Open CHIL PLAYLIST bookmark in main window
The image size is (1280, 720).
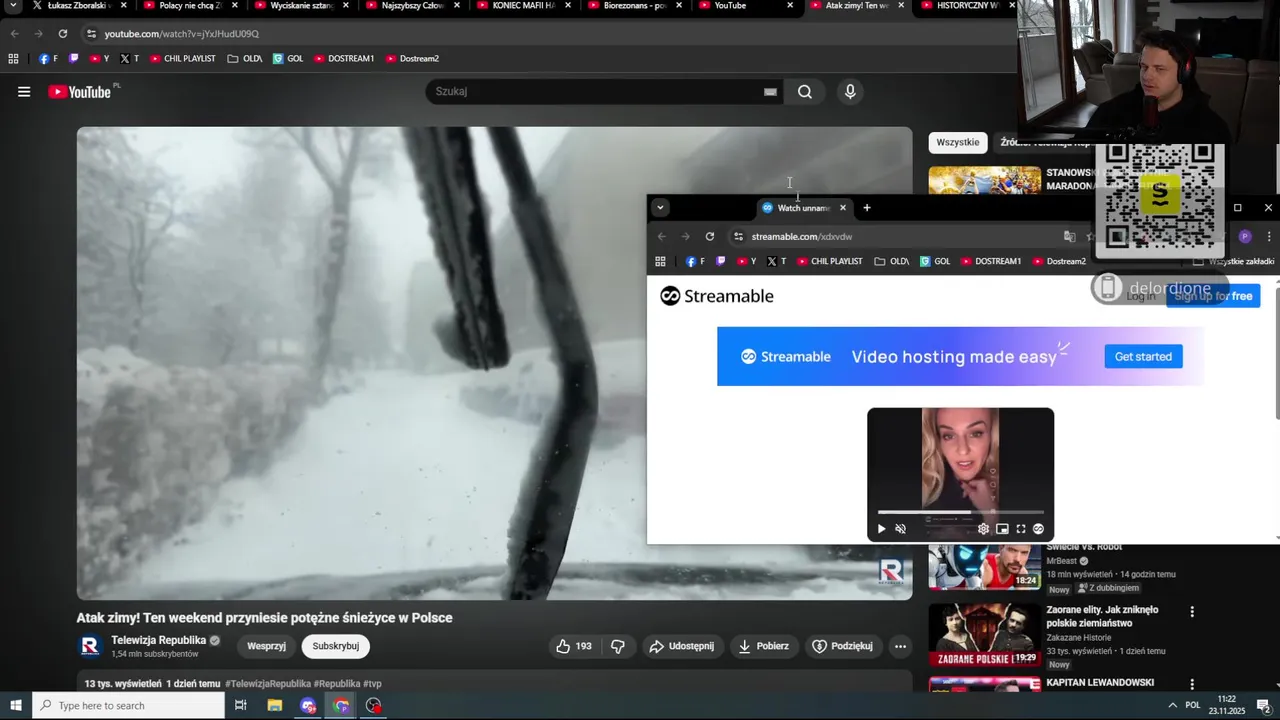[x=182, y=59]
